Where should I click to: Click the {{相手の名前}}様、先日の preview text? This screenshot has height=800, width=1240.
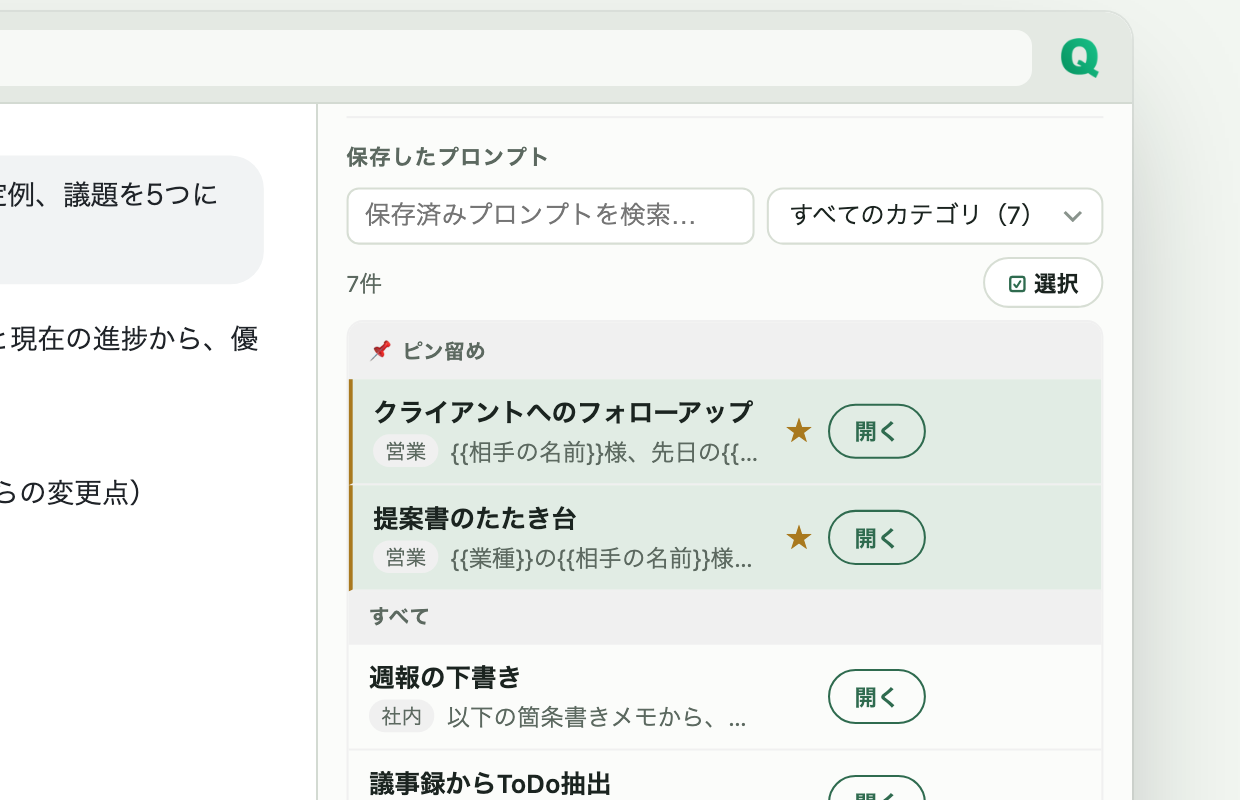point(604,452)
